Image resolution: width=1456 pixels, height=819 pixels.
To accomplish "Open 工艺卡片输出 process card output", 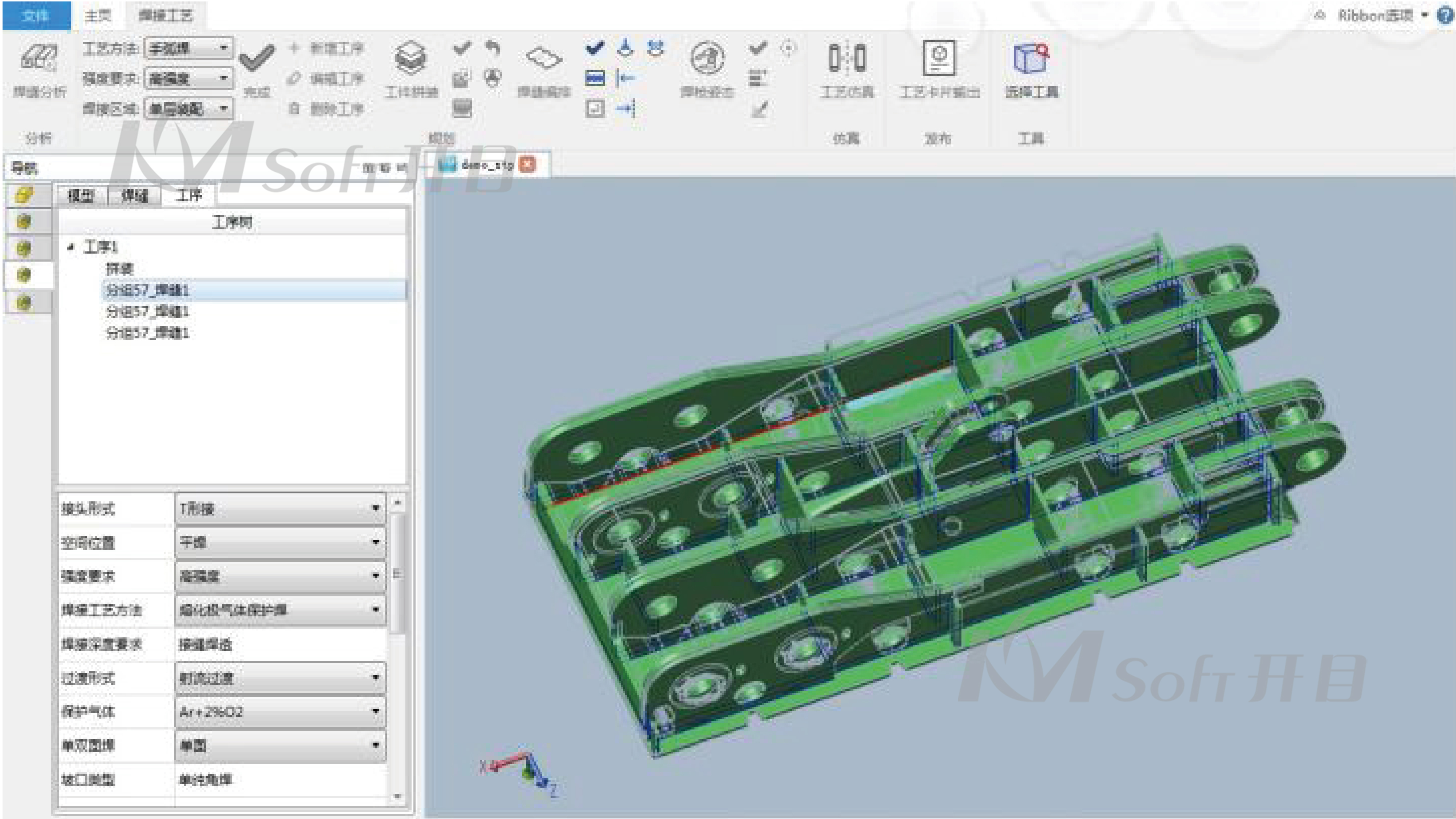I will pyautogui.click(x=939, y=69).
